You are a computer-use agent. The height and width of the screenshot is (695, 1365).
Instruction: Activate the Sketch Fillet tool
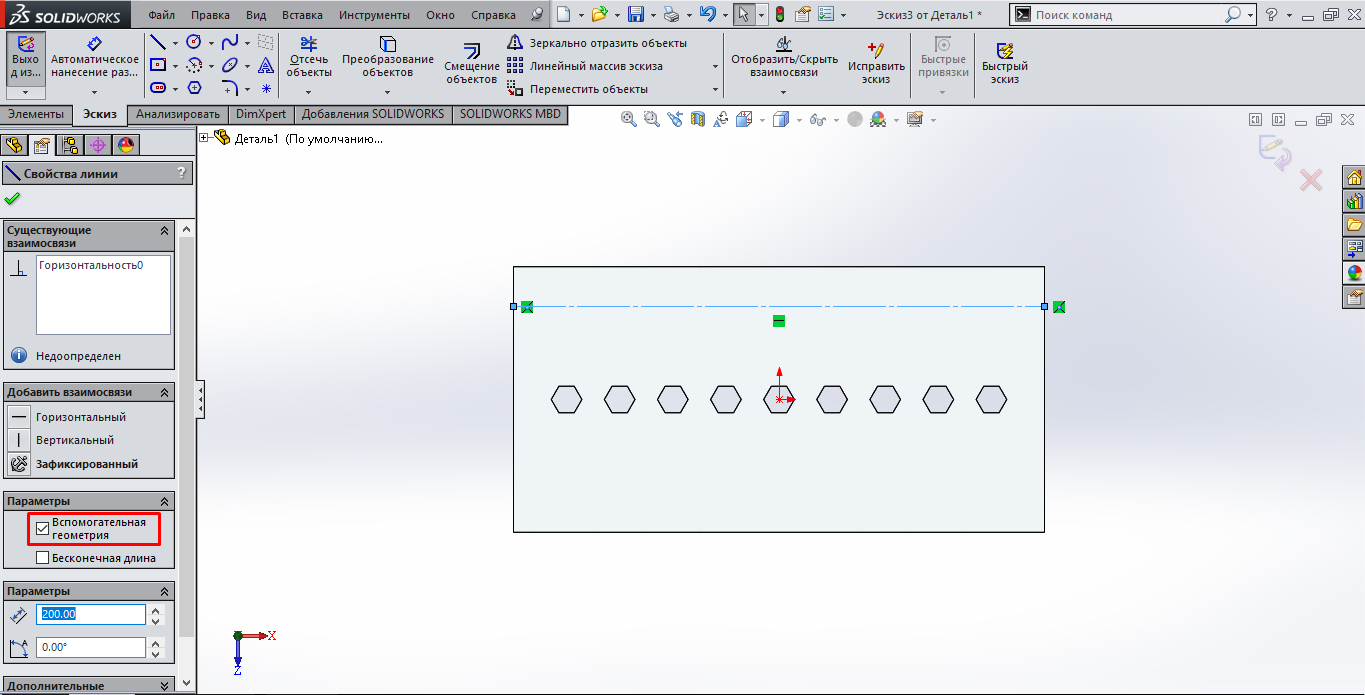pos(230,88)
